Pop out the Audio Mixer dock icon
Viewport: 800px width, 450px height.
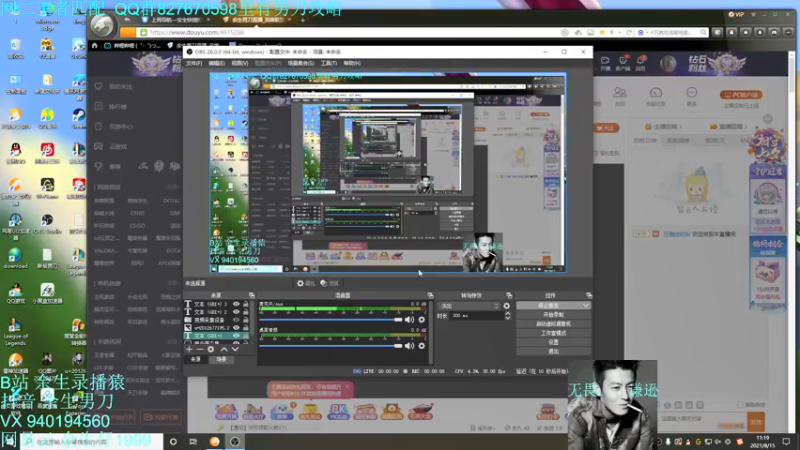[x=430, y=295]
